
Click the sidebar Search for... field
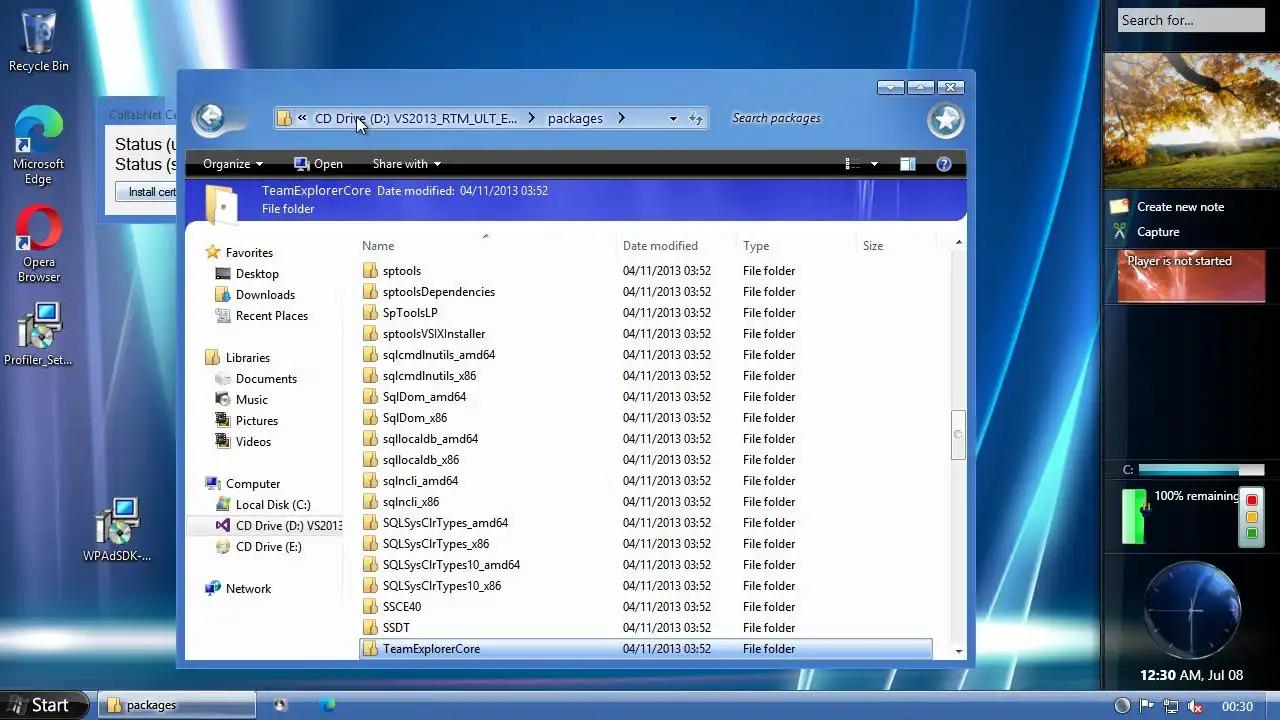click(1191, 20)
